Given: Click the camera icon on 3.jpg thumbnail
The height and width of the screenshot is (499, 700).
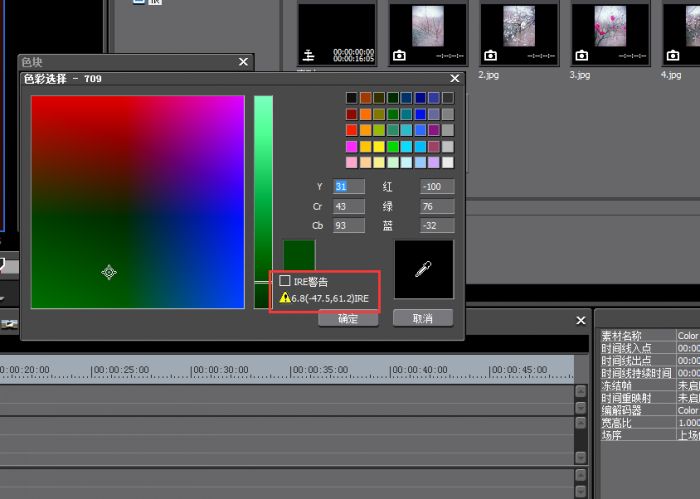Looking at the screenshot, I should click(581, 56).
